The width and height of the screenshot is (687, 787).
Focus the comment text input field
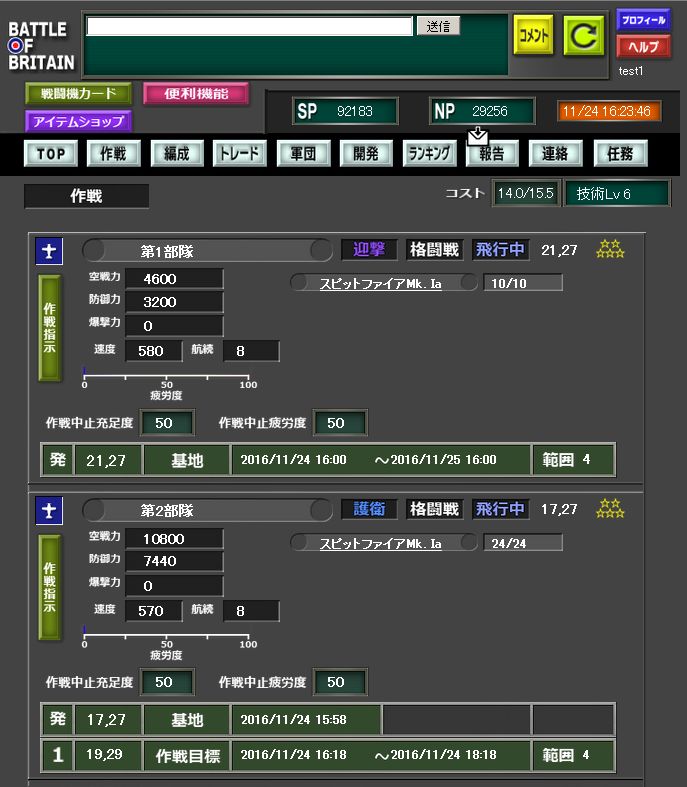coord(249,26)
